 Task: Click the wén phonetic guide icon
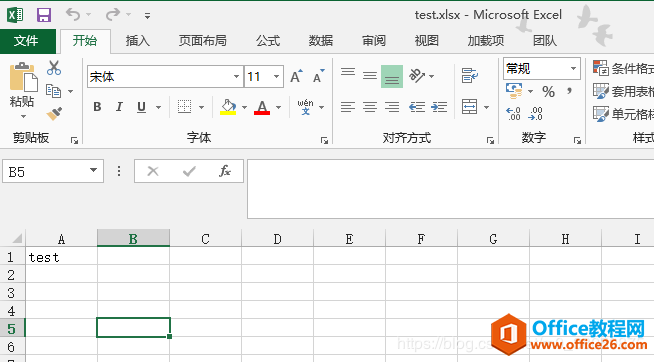click(305, 107)
